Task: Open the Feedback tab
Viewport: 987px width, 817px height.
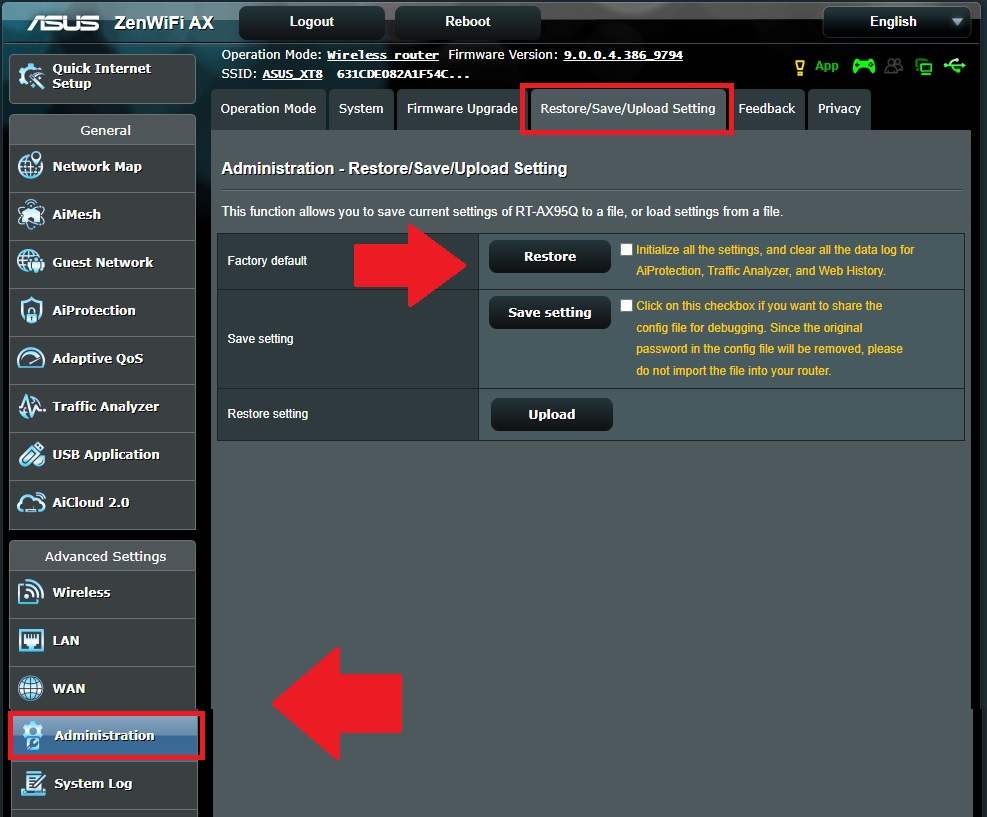Action: coord(767,109)
